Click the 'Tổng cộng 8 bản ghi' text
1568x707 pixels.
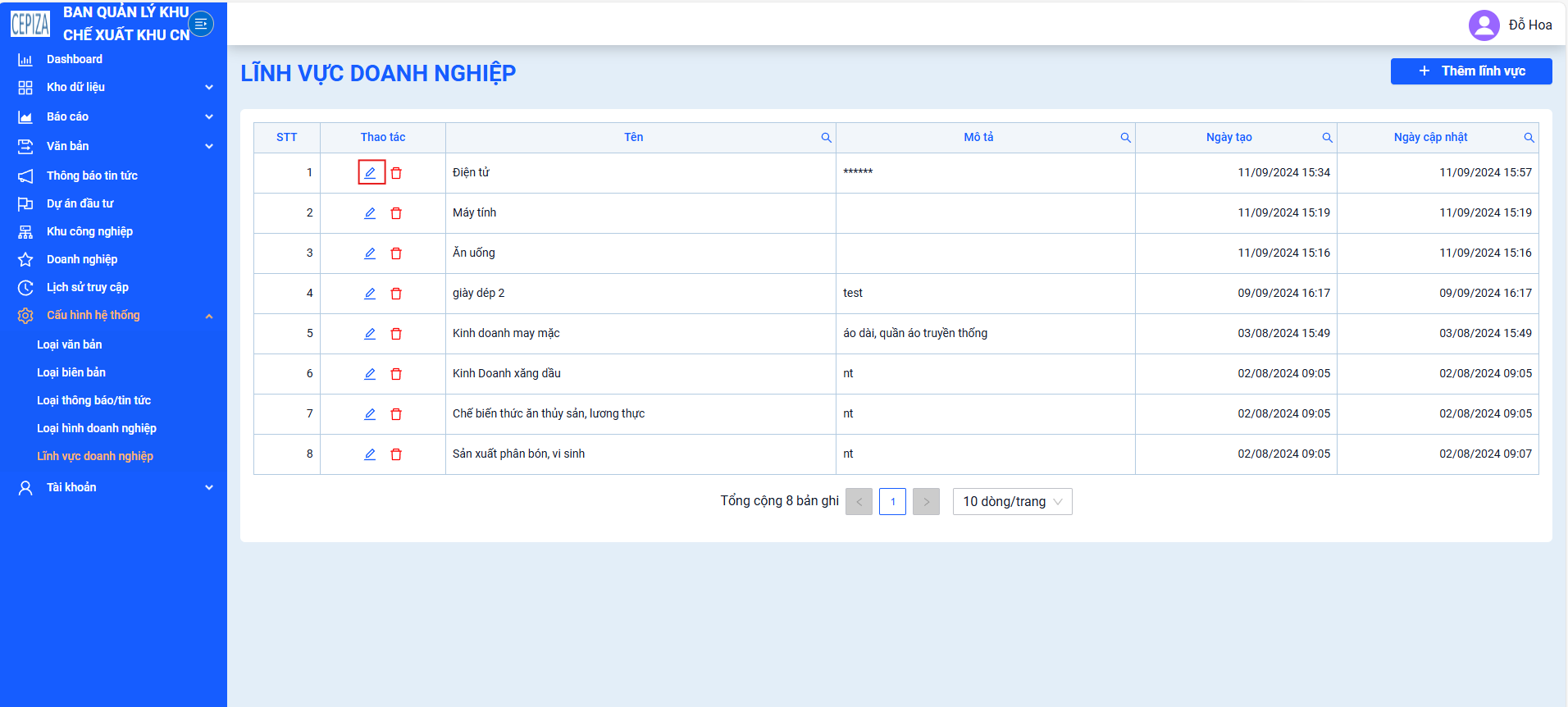780,500
